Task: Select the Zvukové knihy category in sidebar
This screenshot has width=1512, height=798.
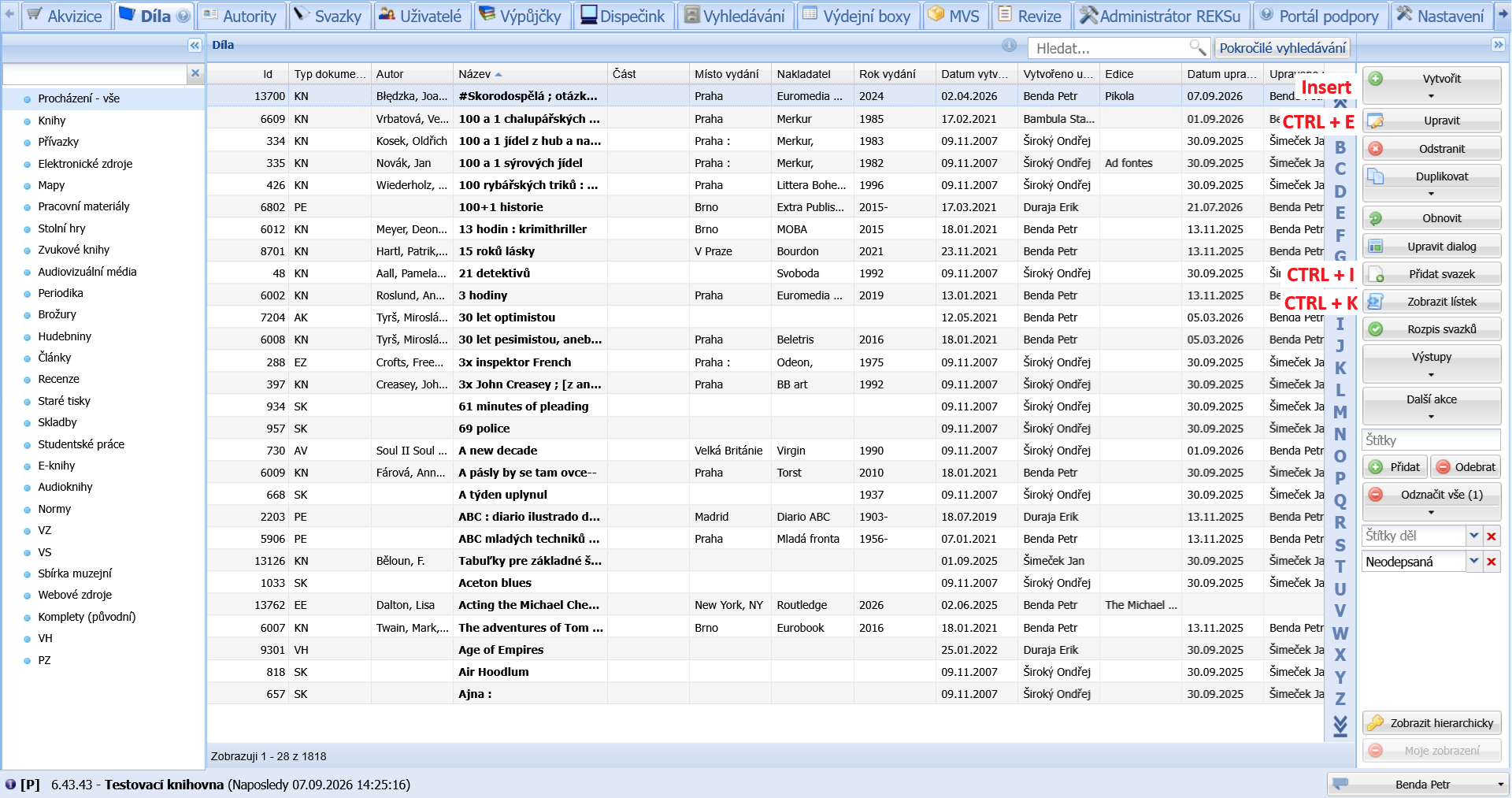Action: click(x=74, y=250)
